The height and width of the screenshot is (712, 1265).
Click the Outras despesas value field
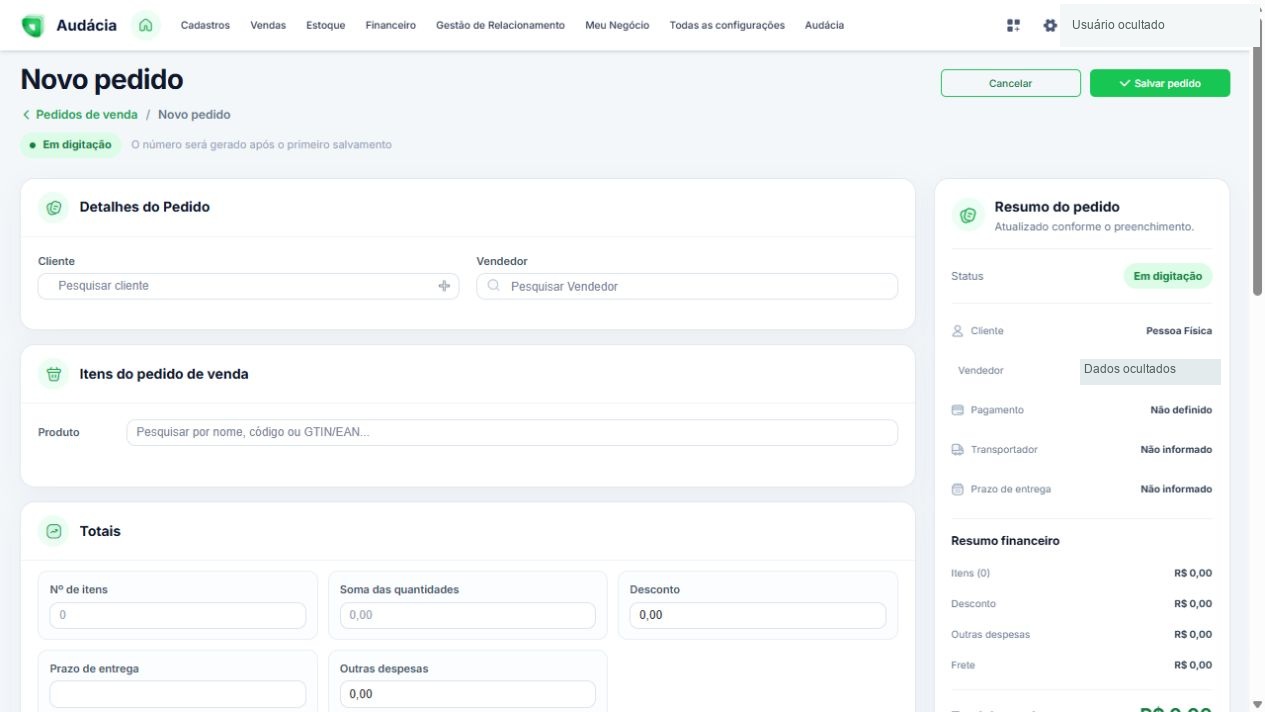[x=468, y=694]
